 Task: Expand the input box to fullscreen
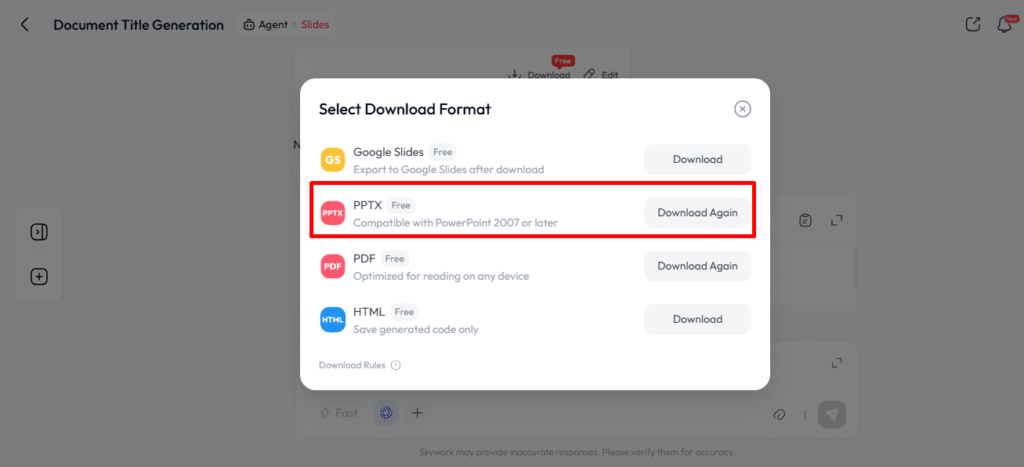[x=837, y=363]
